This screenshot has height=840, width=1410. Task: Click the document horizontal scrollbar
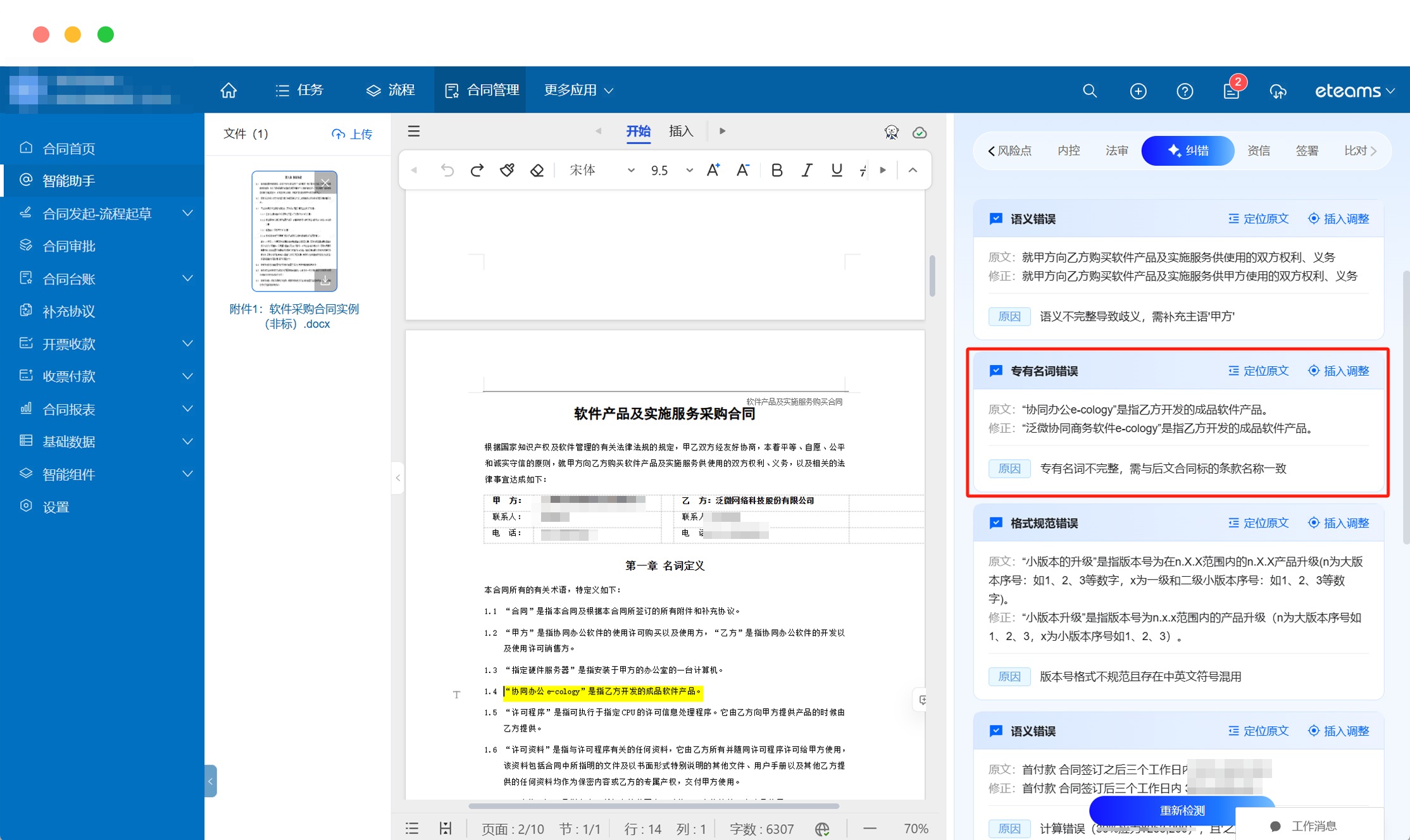[654, 806]
